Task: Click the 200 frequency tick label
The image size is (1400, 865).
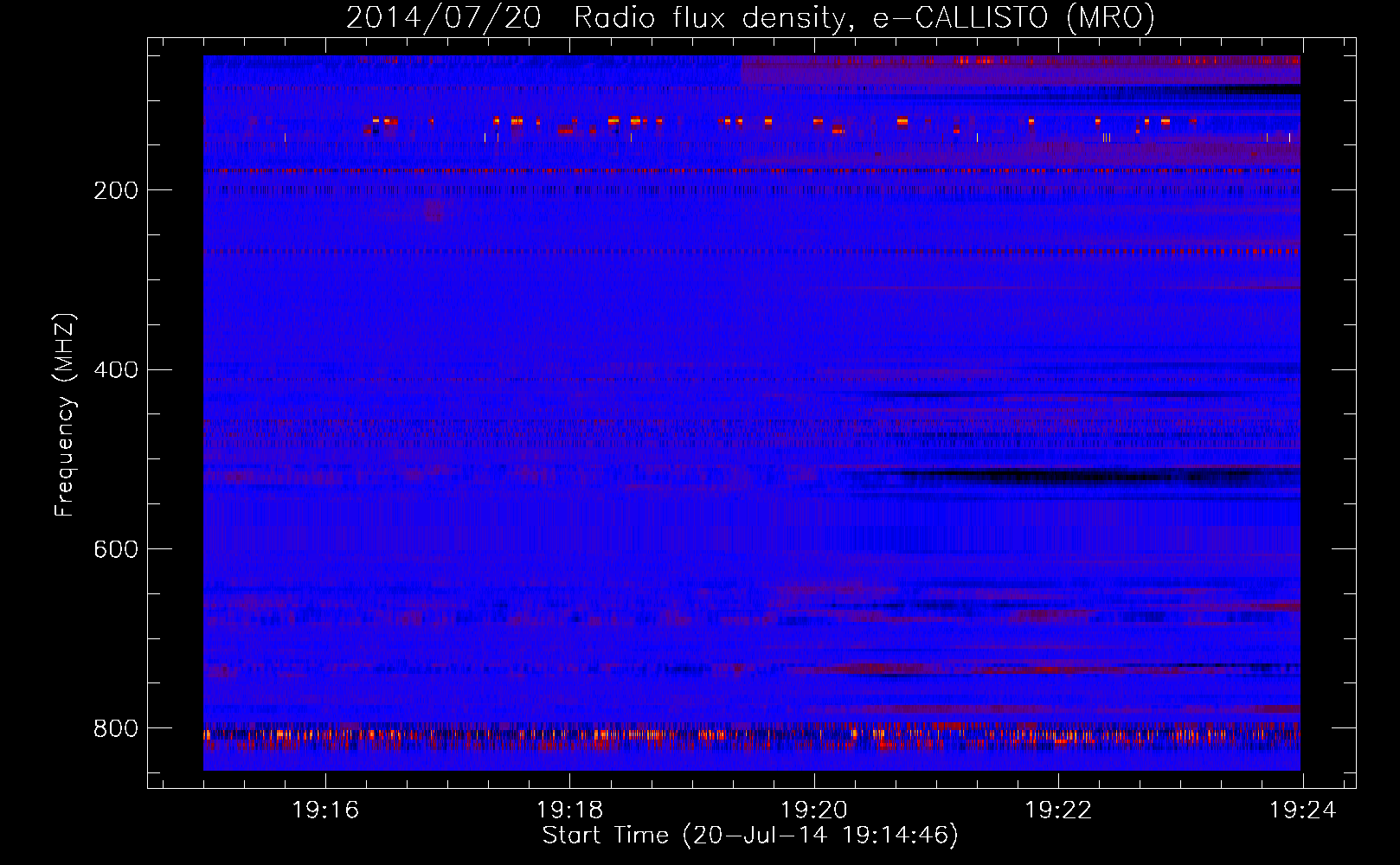Action: tap(116, 190)
